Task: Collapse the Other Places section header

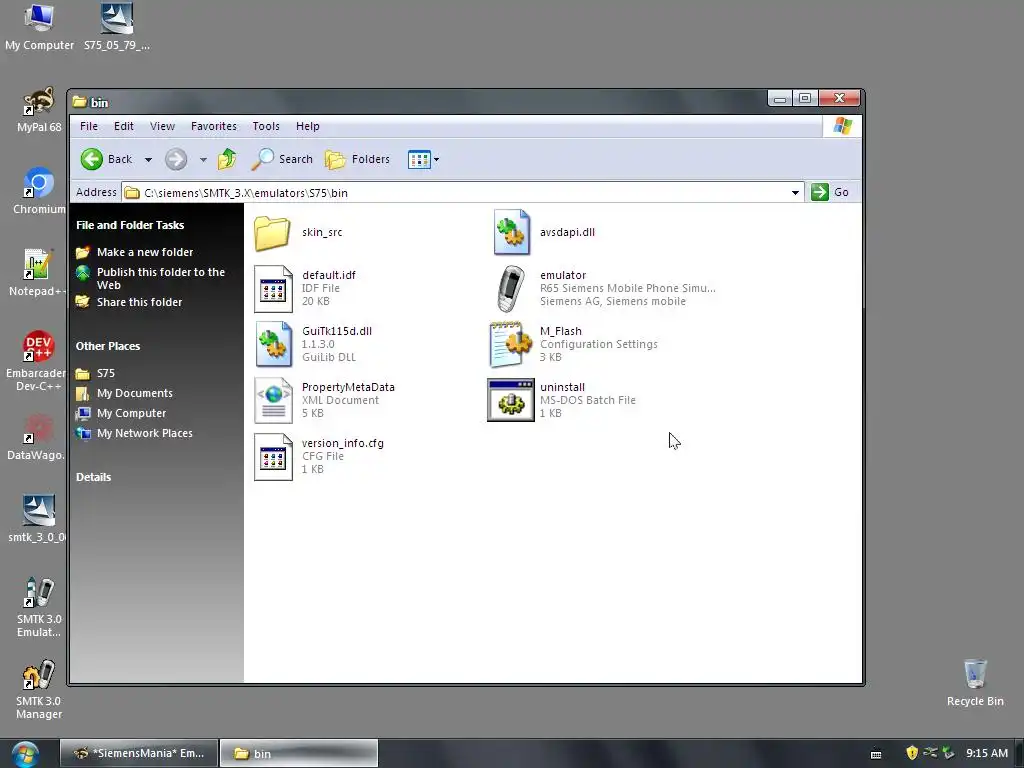Action: [108, 346]
